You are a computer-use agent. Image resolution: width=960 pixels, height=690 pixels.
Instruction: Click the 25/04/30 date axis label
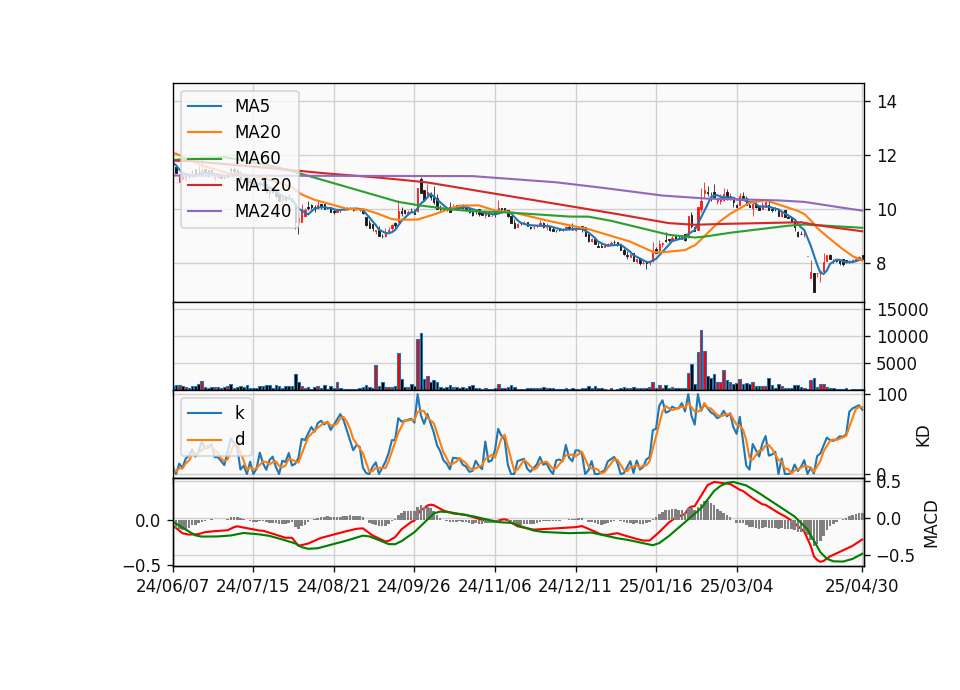(x=862, y=586)
